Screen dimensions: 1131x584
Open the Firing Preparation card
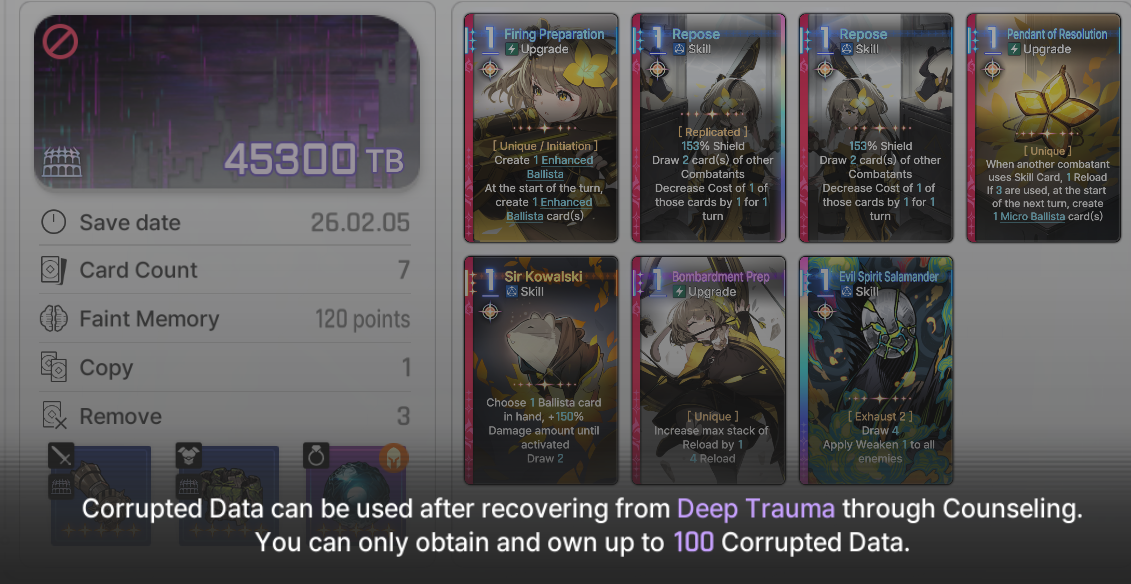click(x=541, y=128)
